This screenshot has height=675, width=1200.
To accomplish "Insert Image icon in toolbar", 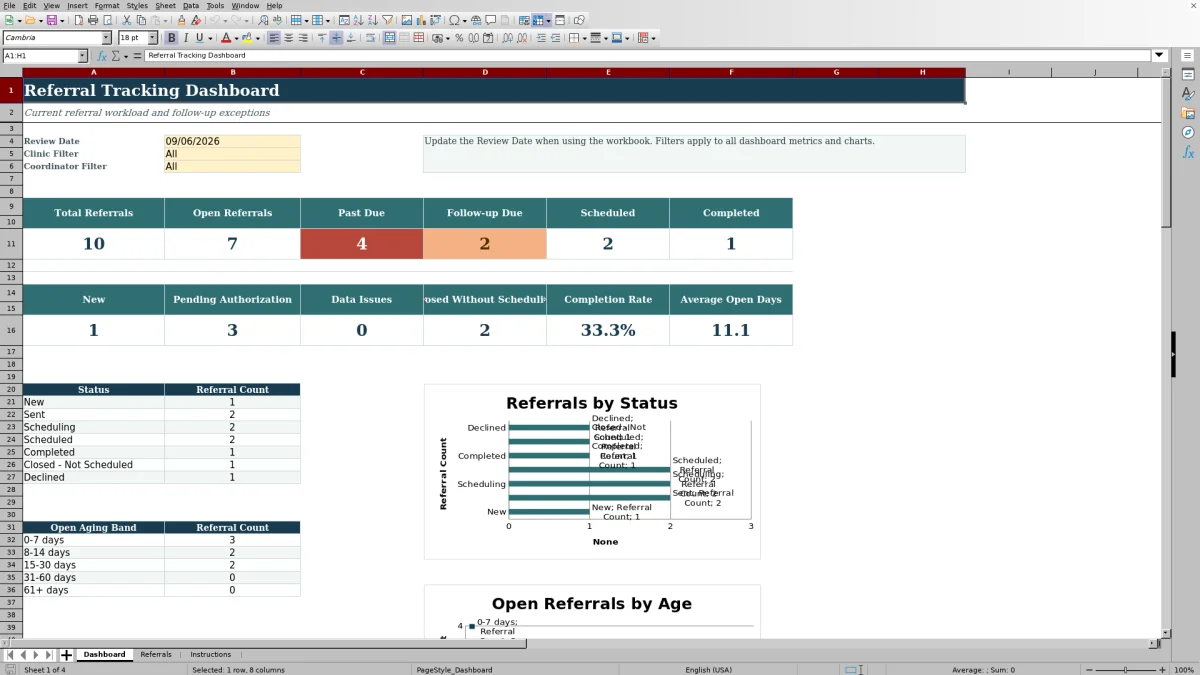I will pyautogui.click(x=406, y=20).
